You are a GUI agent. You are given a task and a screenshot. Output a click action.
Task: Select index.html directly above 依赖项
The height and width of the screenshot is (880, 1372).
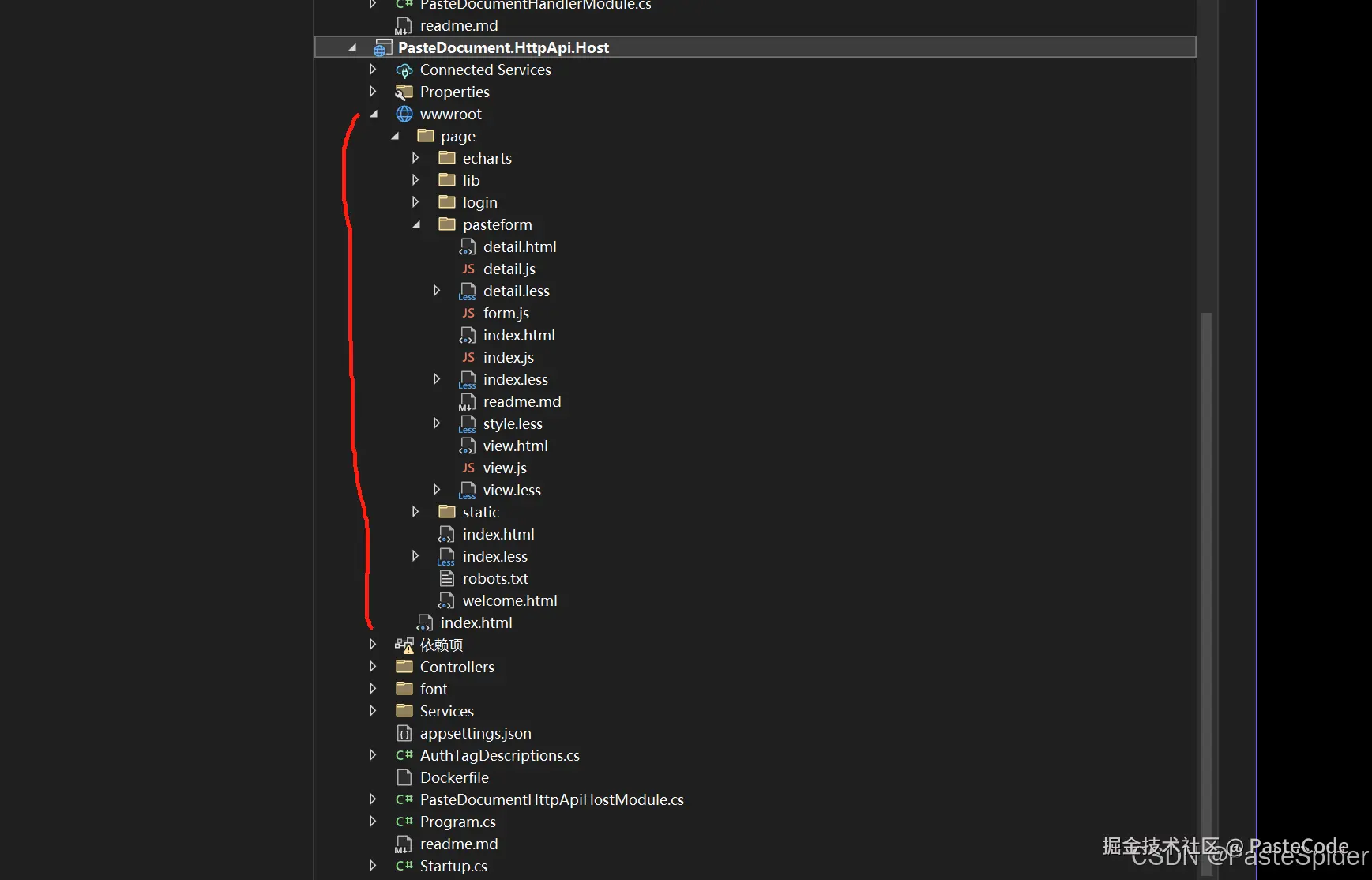tap(476, 623)
